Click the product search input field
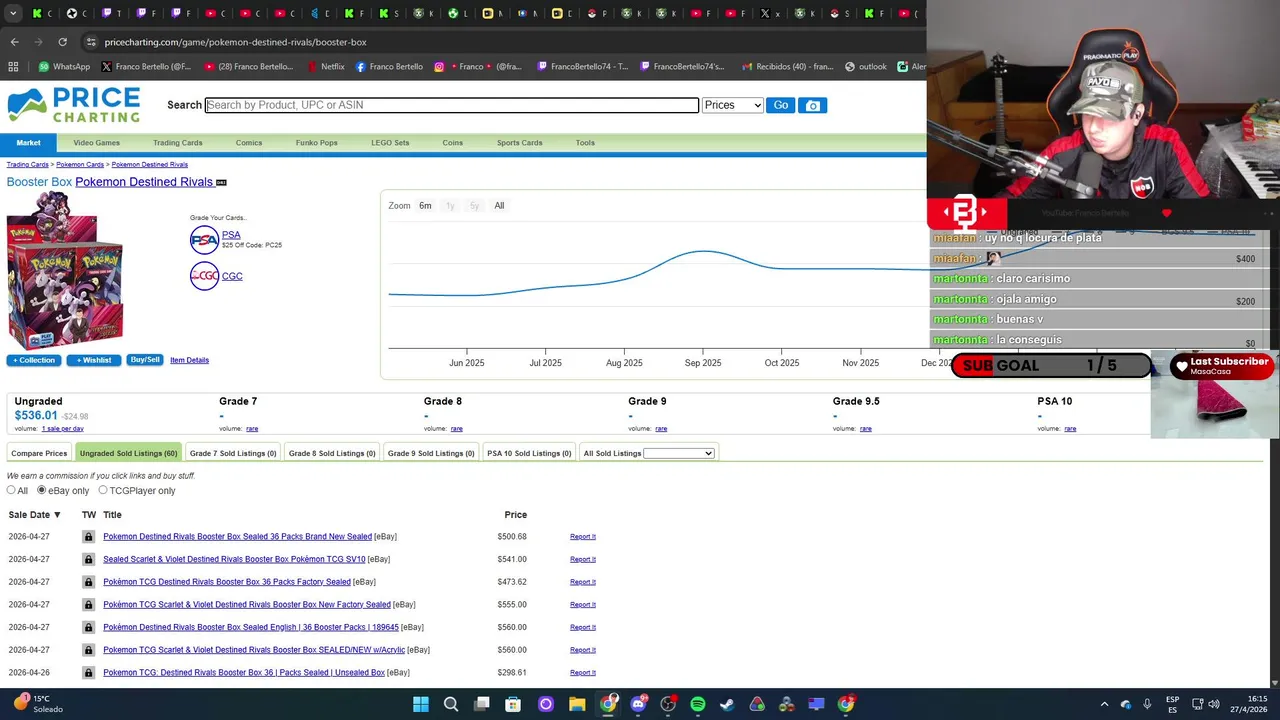The image size is (1280, 720). click(x=452, y=105)
